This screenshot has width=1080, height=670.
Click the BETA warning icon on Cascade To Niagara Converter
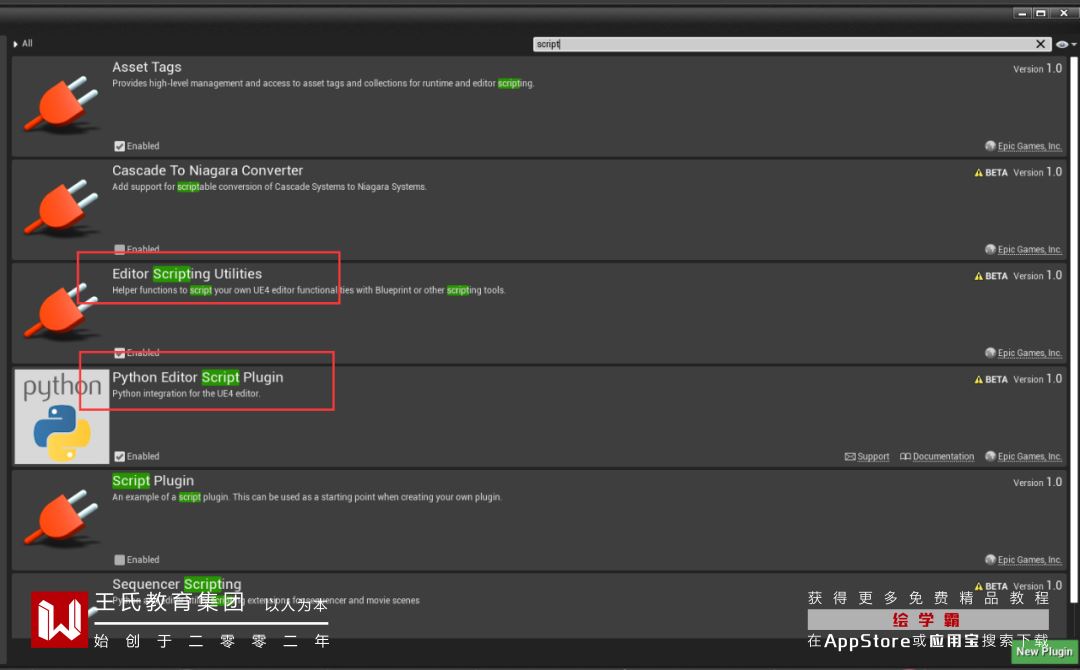(x=978, y=173)
